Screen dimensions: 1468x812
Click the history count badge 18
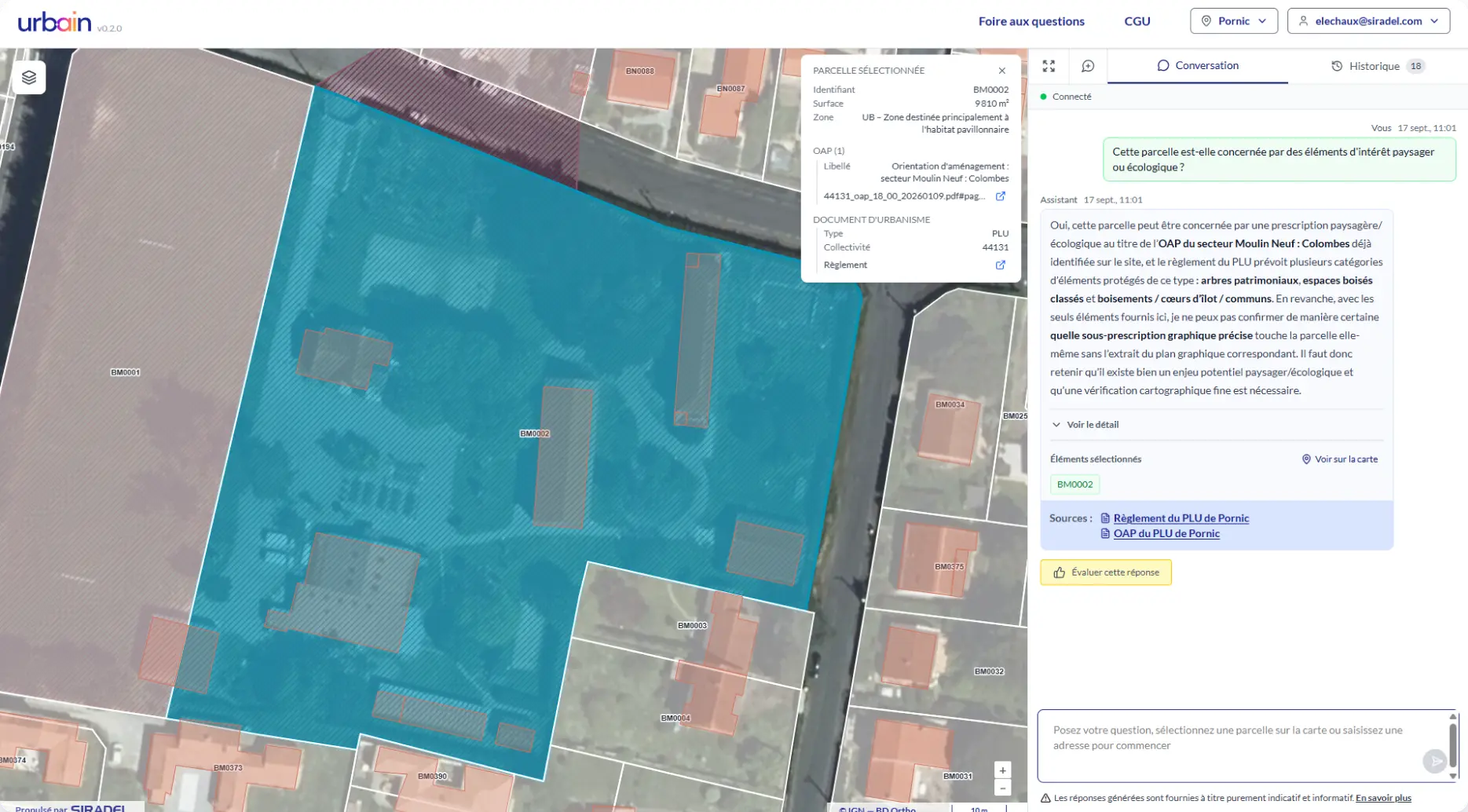point(1415,66)
